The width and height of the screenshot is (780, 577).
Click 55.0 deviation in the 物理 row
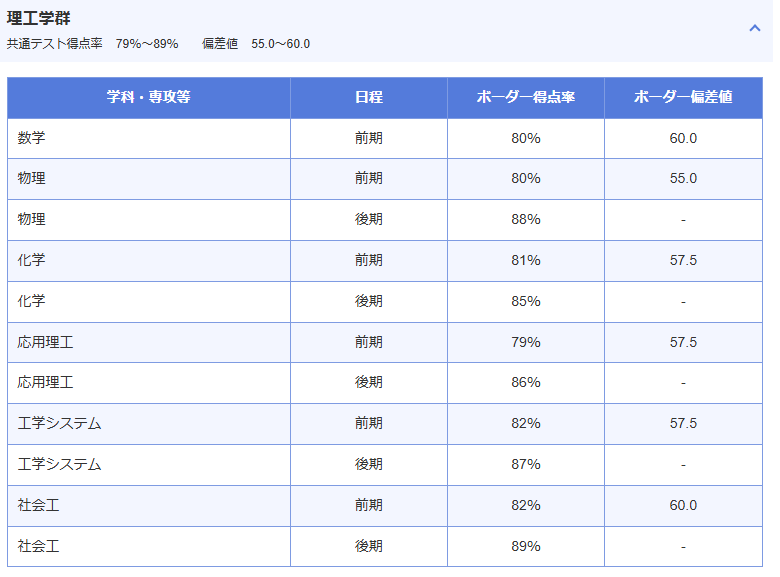point(683,179)
